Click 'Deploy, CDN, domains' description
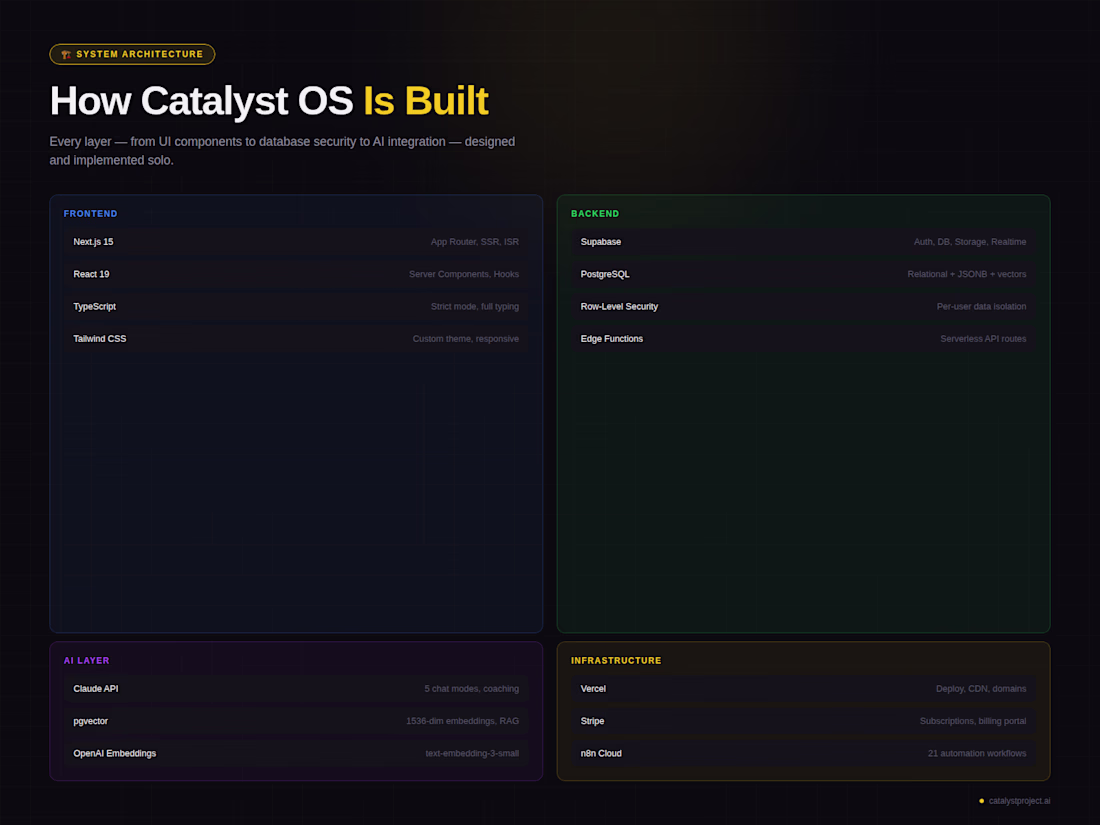The image size is (1100, 825). 981,689
